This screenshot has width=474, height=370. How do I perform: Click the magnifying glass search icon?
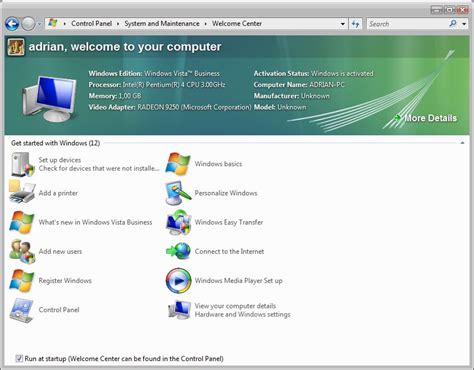453,24
